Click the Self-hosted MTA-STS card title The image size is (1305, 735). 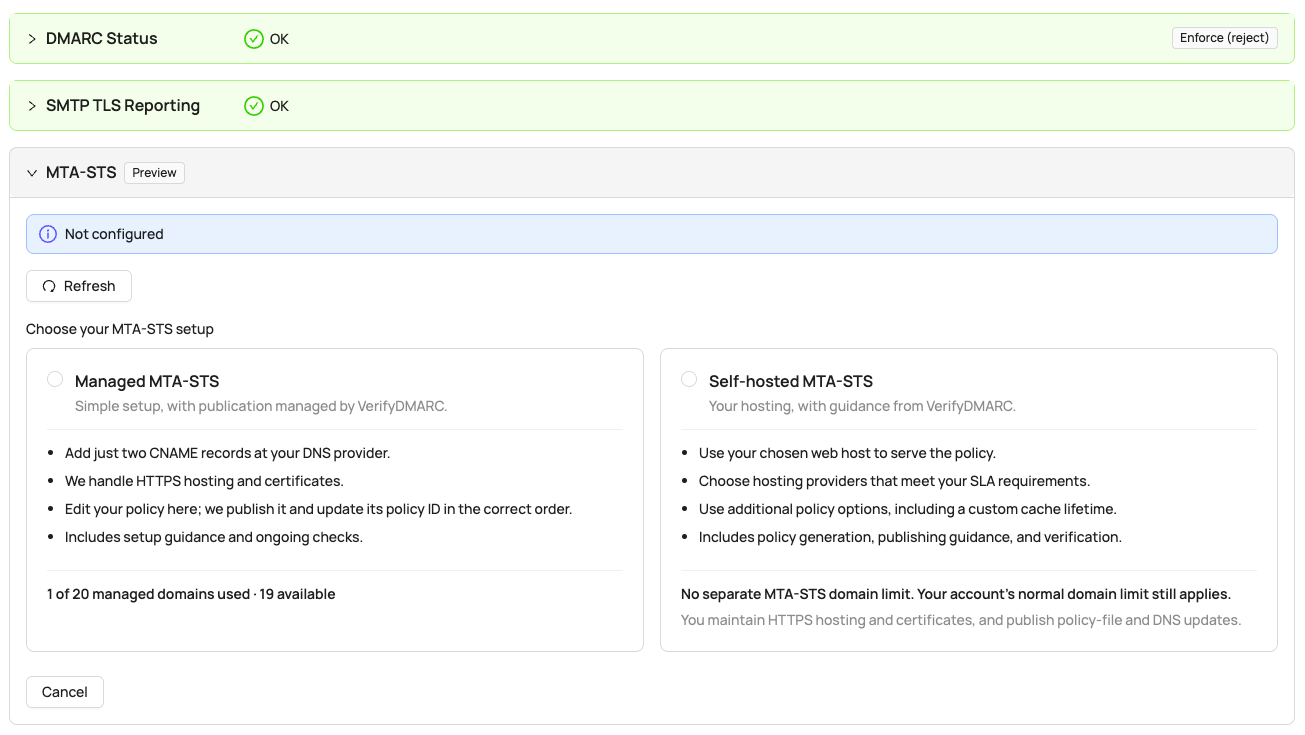point(791,381)
